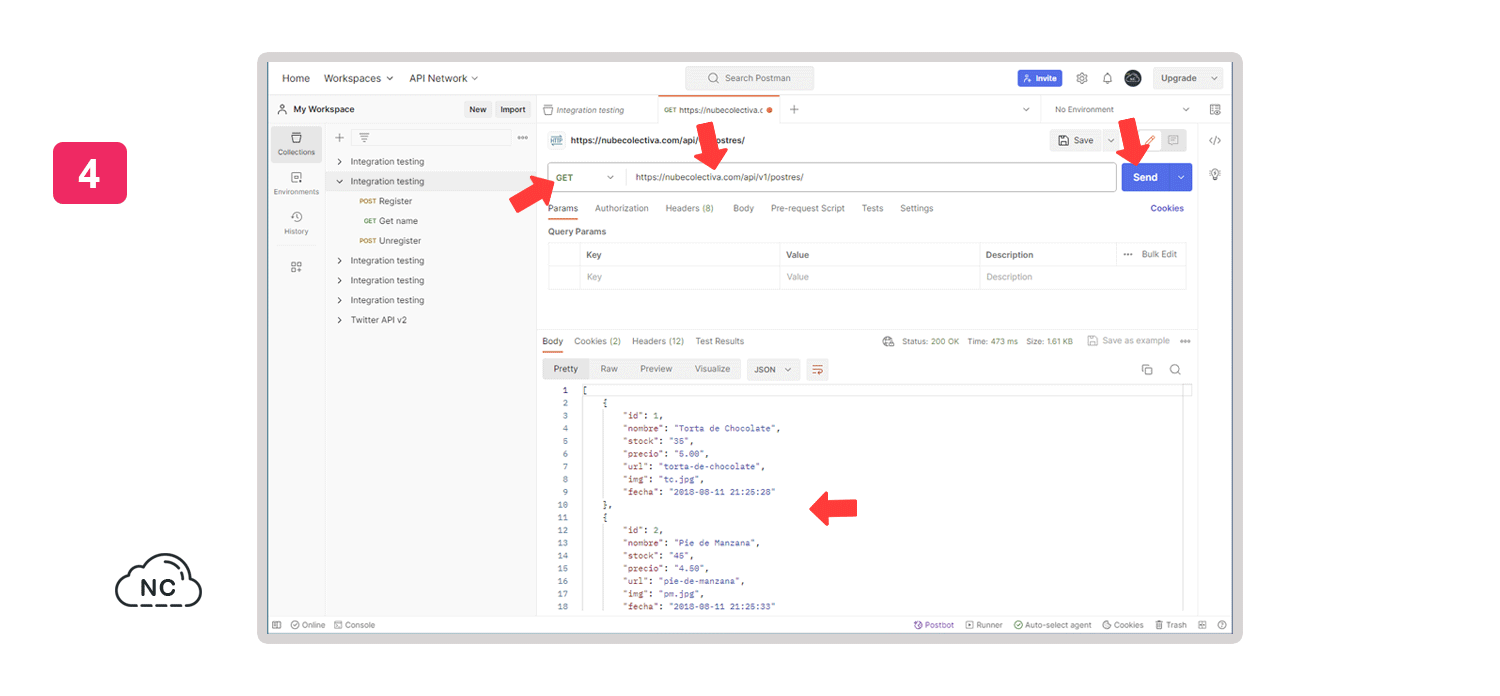
Task: Open the Pre-request Script tab
Action: click(808, 208)
